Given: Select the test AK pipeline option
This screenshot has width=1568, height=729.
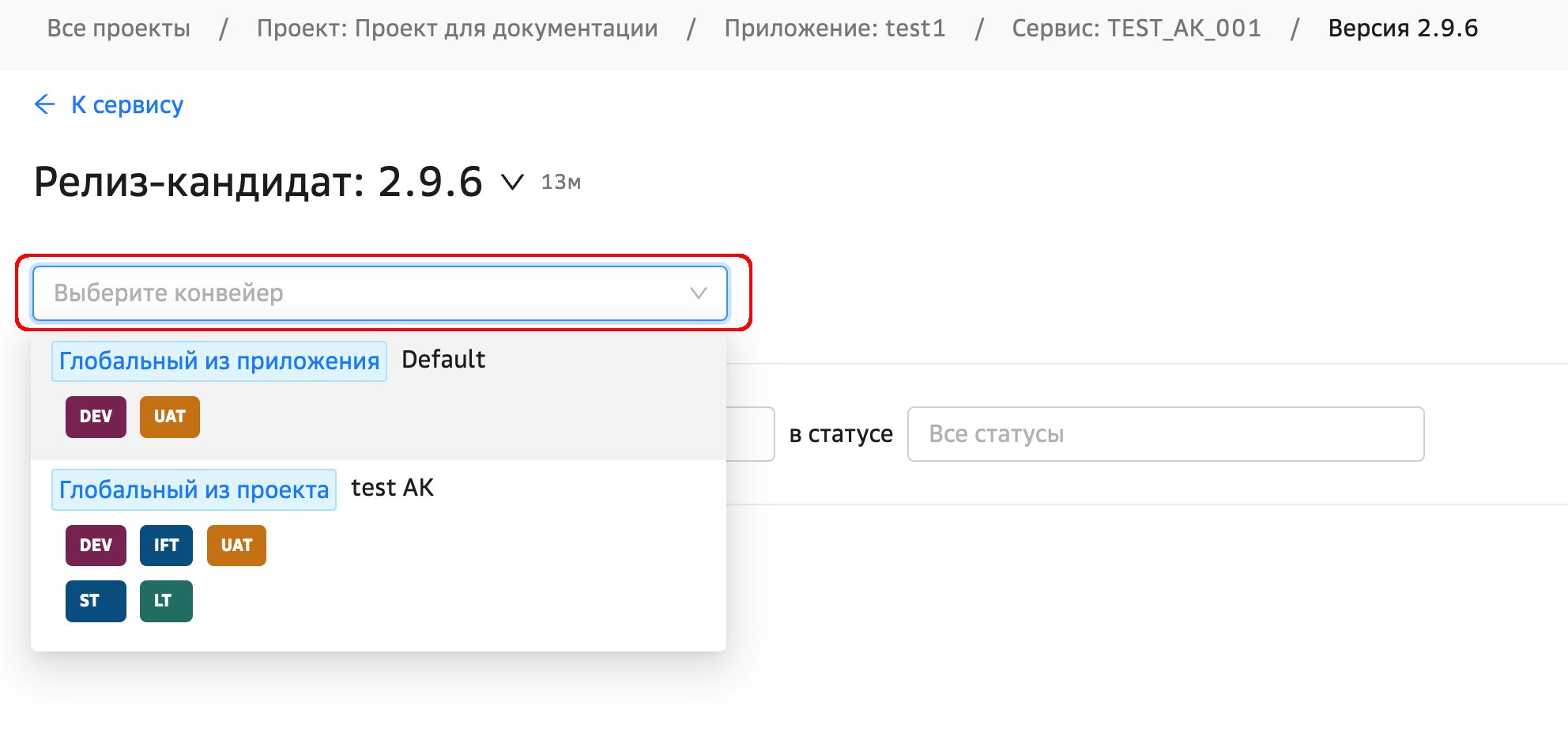Looking at the screenshot, I should 392,488.
